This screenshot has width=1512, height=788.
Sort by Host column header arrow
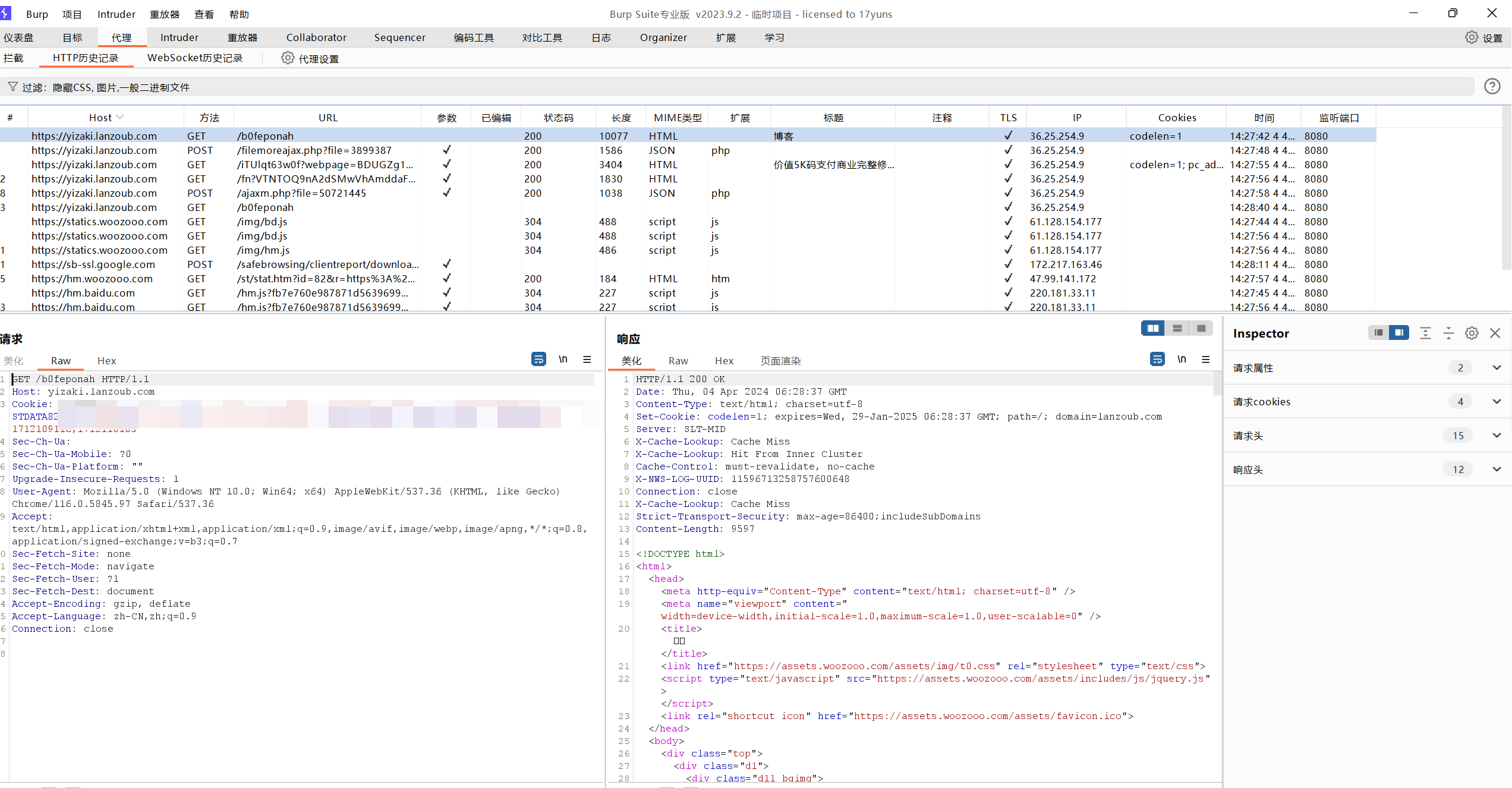pyautogui.click(x=120, y=117)
